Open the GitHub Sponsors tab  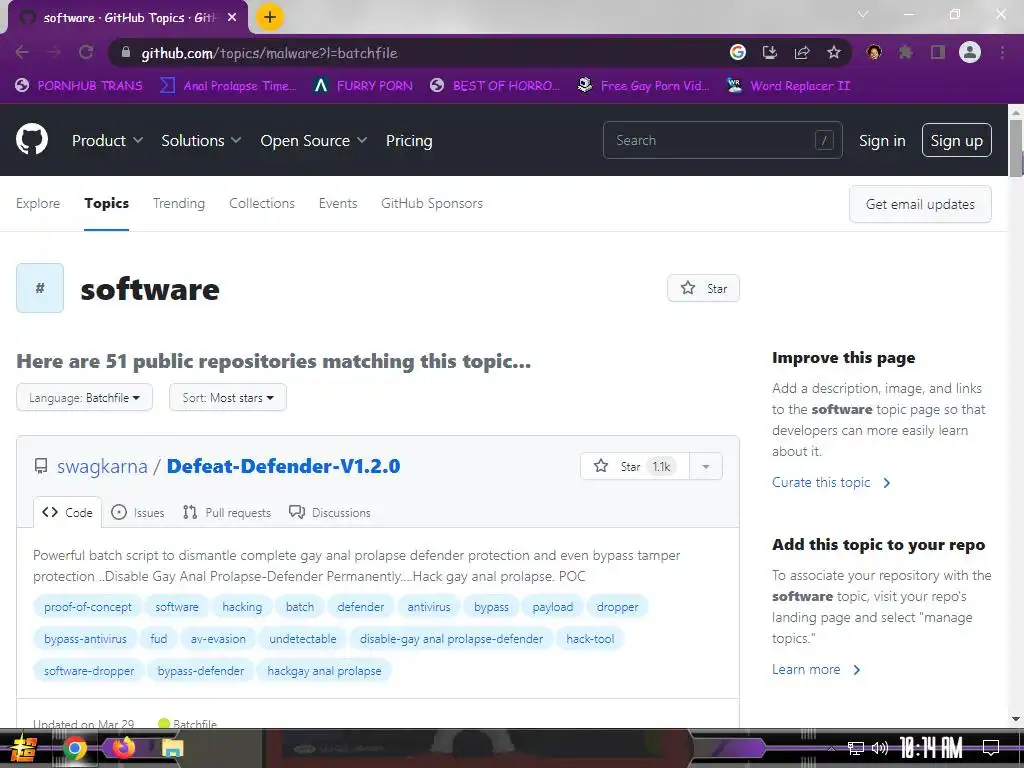(x=432, y=203)
